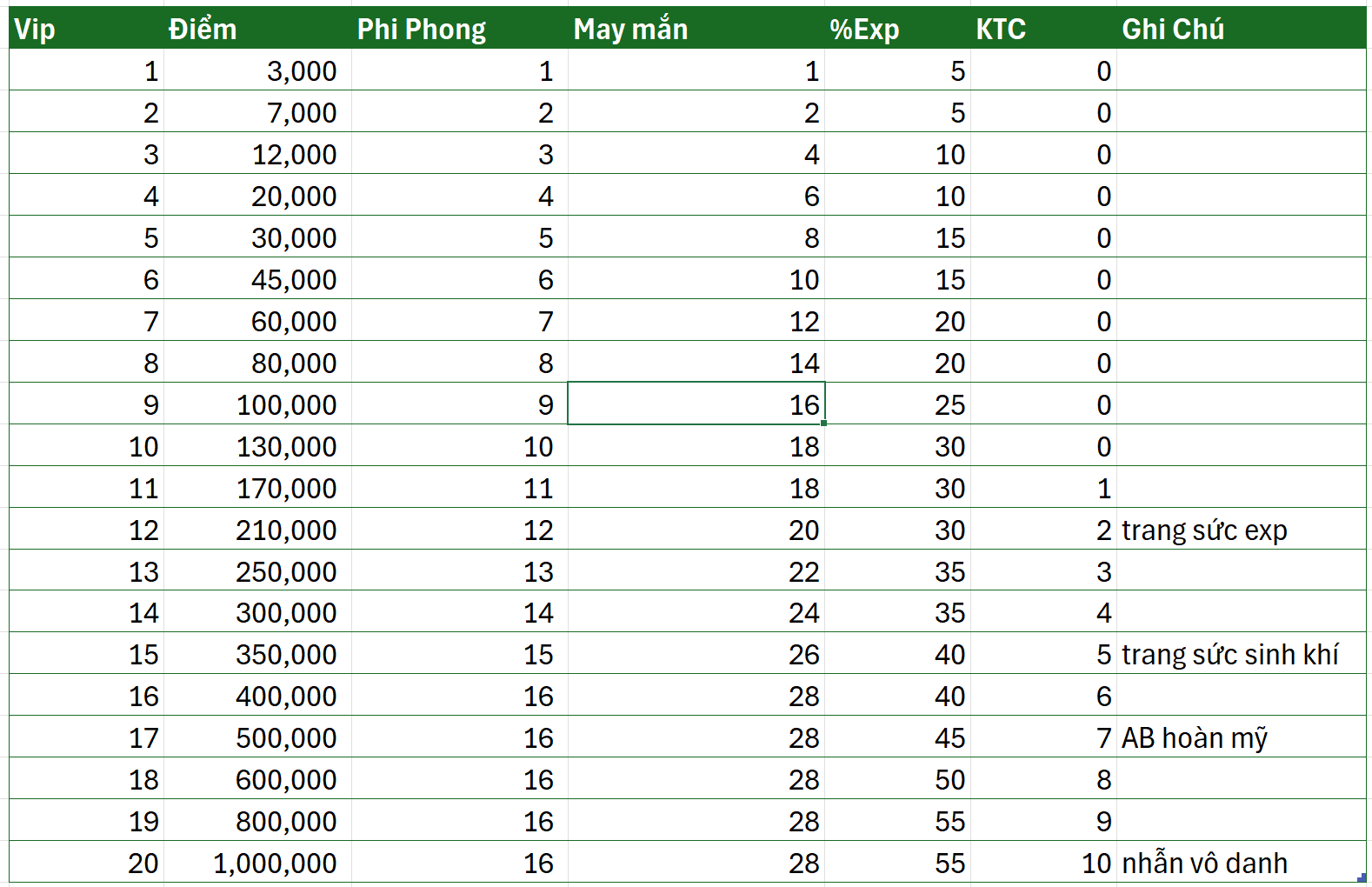This screenshot has width=1372, height=887.
Task: Click the fill handle of the highlighted cell
Action: 823,423
